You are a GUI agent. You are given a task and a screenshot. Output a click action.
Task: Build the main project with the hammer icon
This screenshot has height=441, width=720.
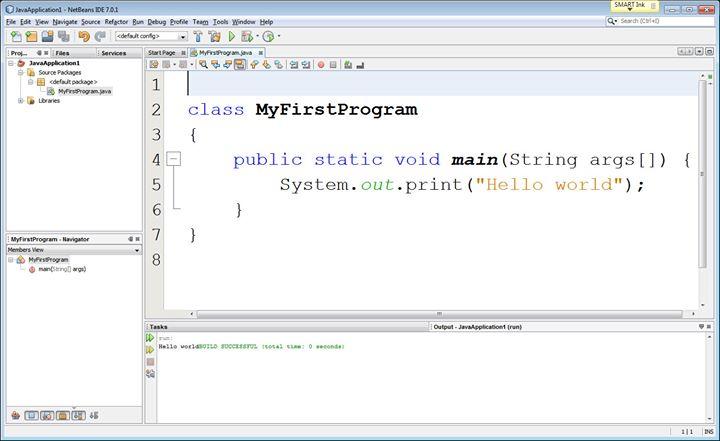198,36
